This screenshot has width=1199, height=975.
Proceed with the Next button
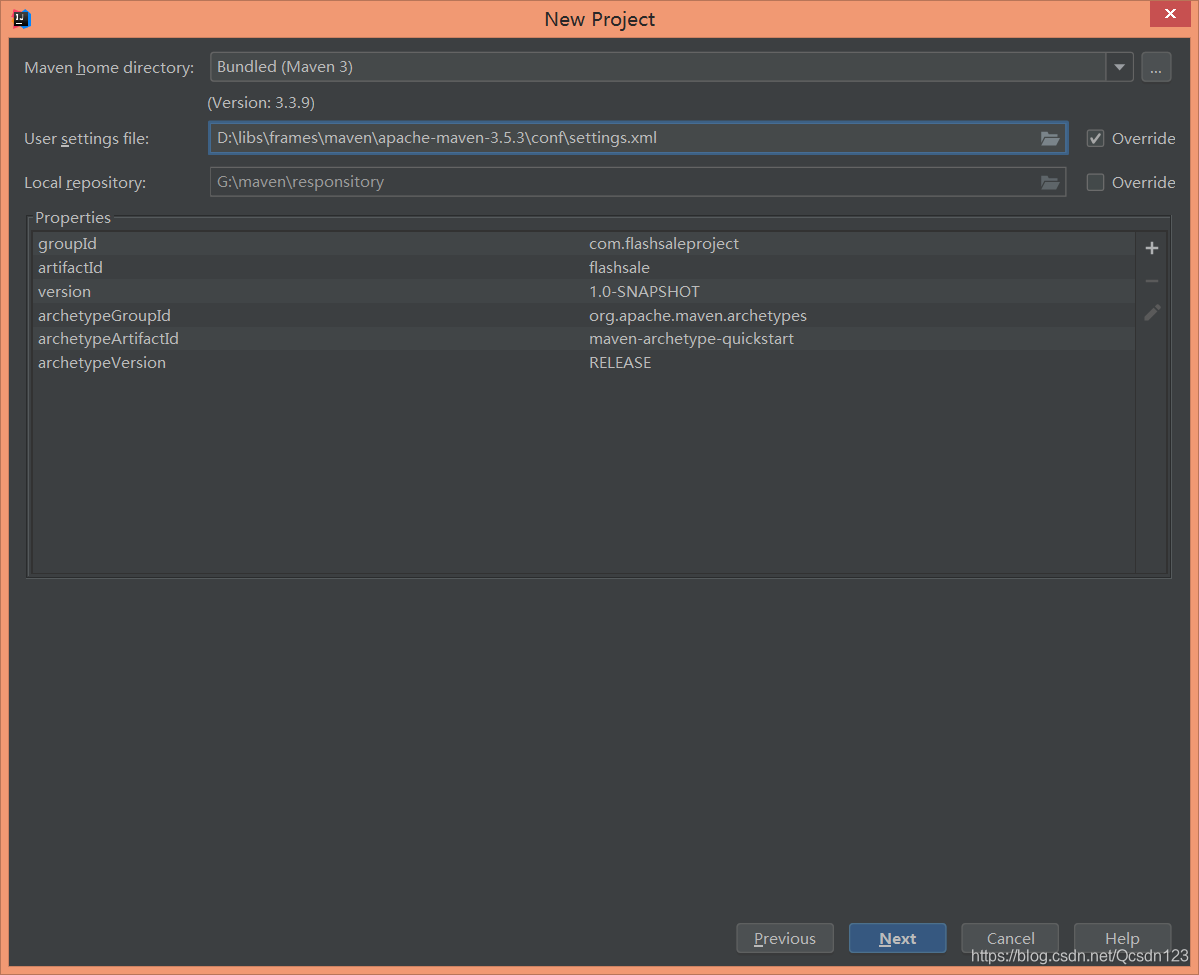coord(898,938)
